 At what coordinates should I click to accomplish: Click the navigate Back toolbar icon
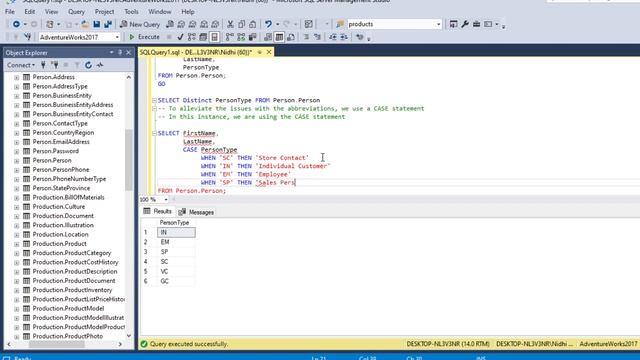(16, 24)
